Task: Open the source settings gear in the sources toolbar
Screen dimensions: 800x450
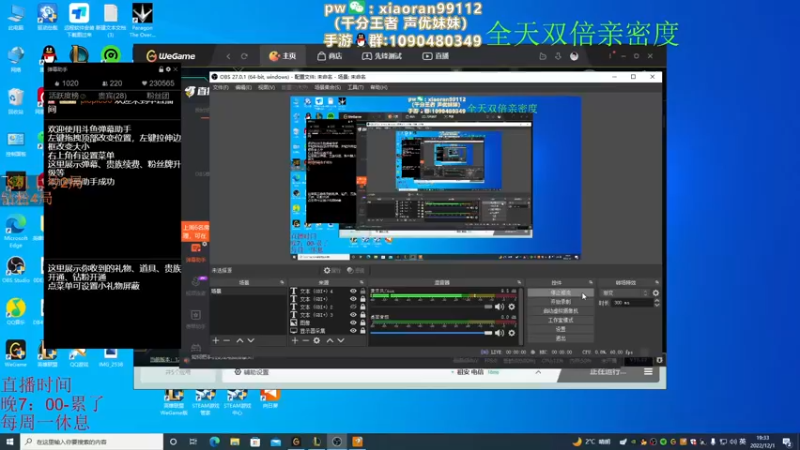Action: click(317, 340)
